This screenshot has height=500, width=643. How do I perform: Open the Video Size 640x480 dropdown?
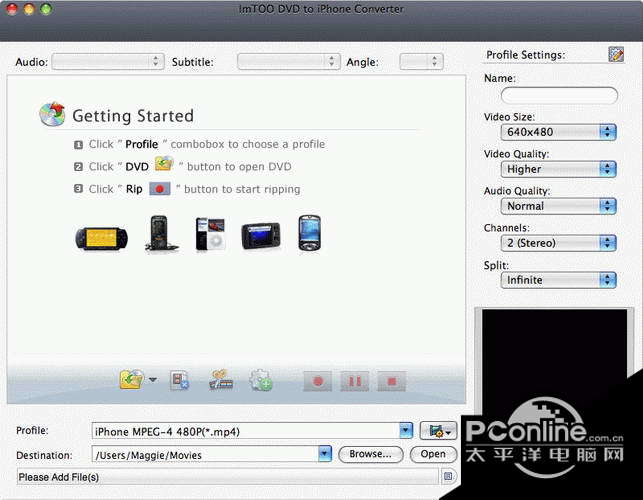pos(559,132)
